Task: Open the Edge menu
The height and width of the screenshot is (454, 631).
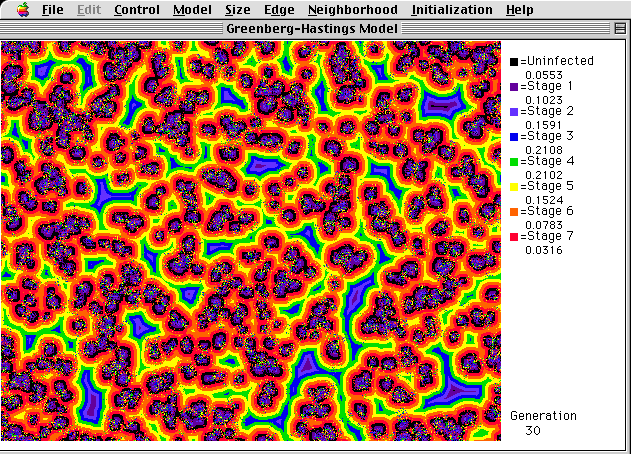Action: click(x=279, y=10)
